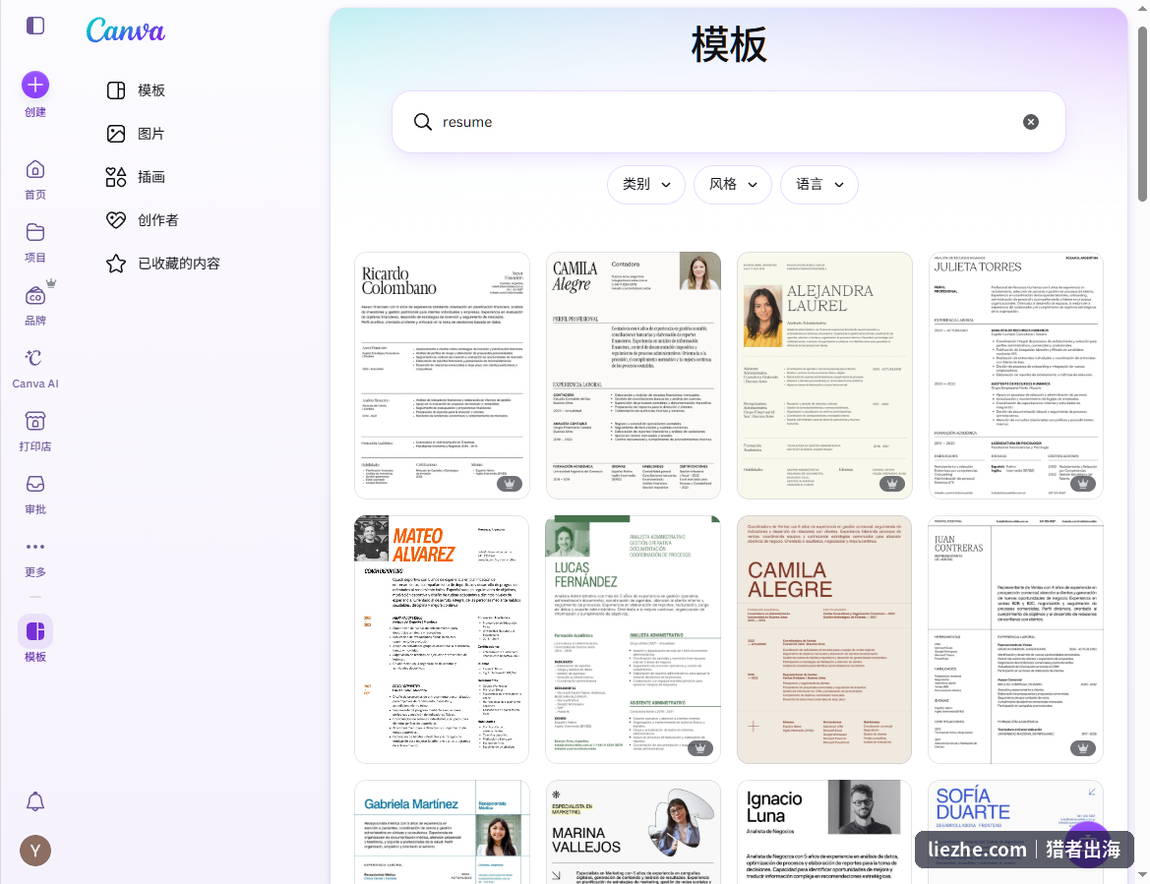The width and height of the screenshot is (1150, 884).
Task: Expand the 风格 filter dropdown
Action: pos(733,185)
